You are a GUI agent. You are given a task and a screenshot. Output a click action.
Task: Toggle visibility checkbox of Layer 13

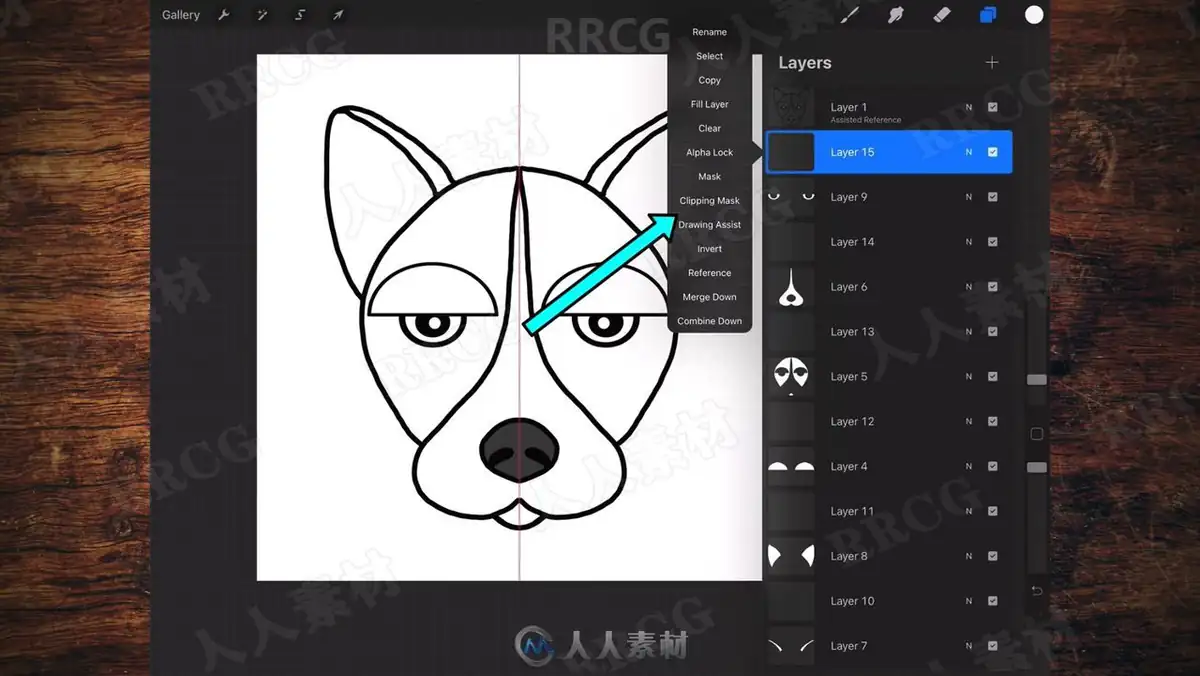[x=993, y=332]
